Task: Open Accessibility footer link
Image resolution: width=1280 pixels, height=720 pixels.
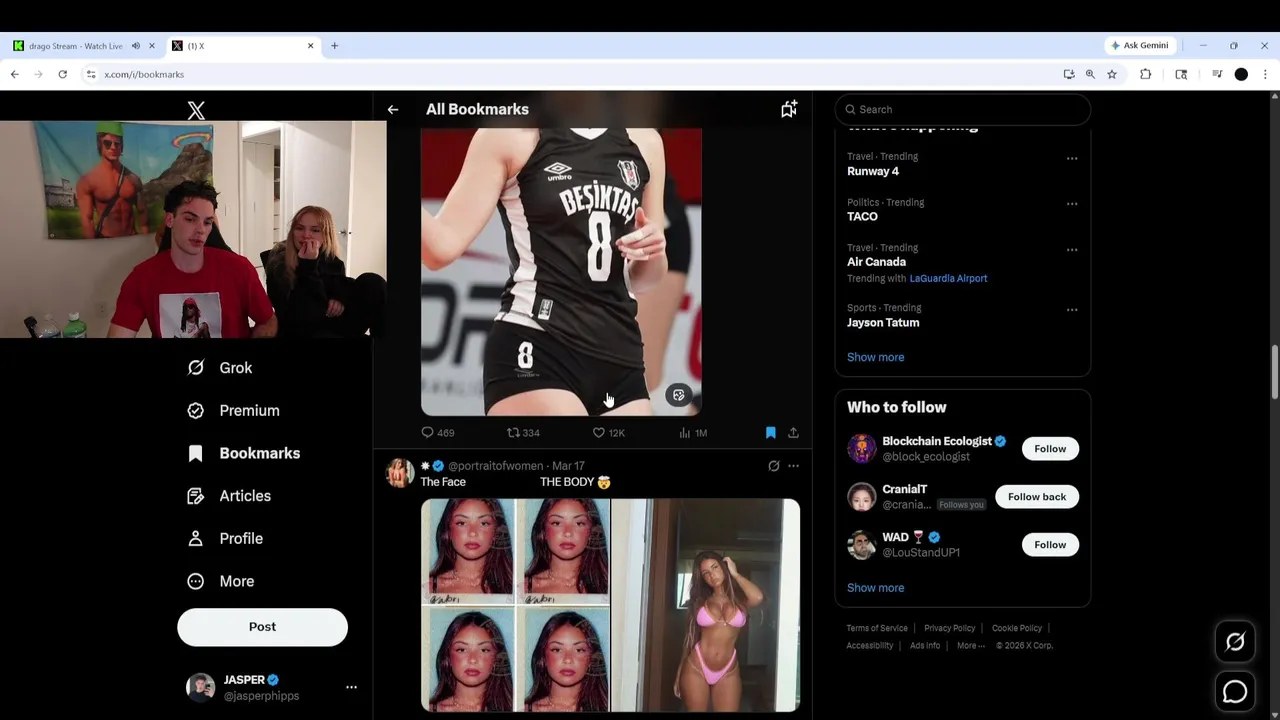Action: tap(869, 646)
